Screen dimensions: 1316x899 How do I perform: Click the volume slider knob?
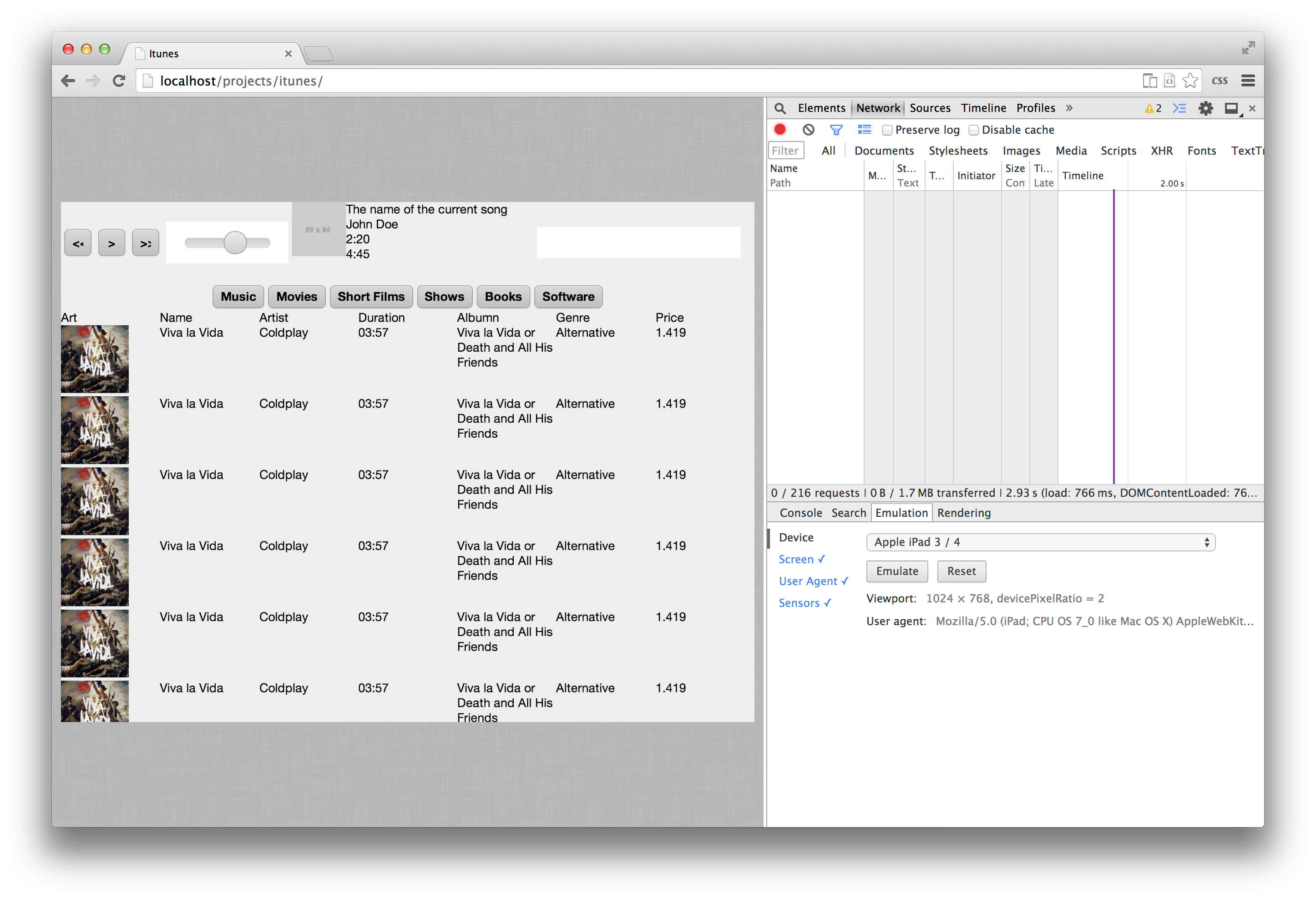(x=234, y=243)
